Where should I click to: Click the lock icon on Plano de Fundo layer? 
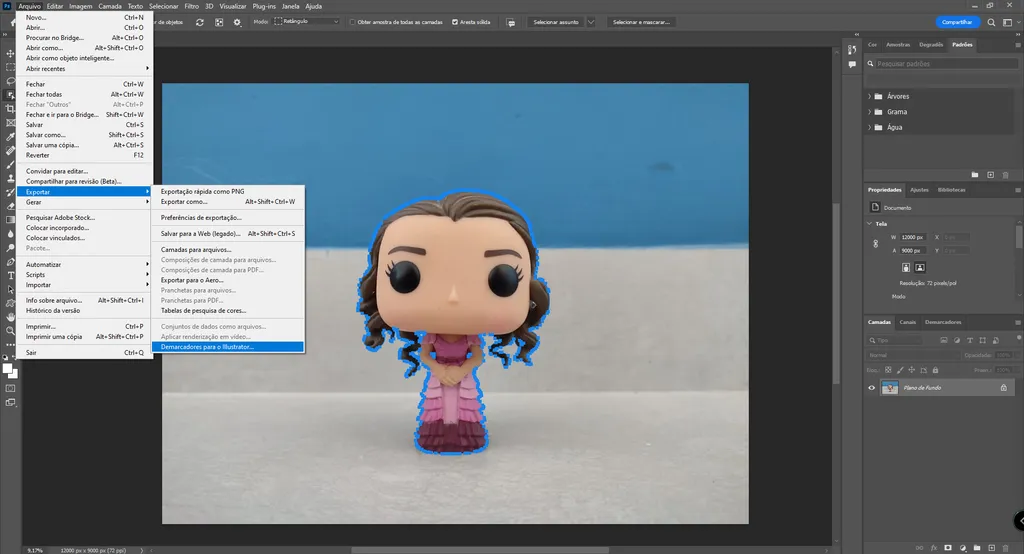tap(1003, 387)
